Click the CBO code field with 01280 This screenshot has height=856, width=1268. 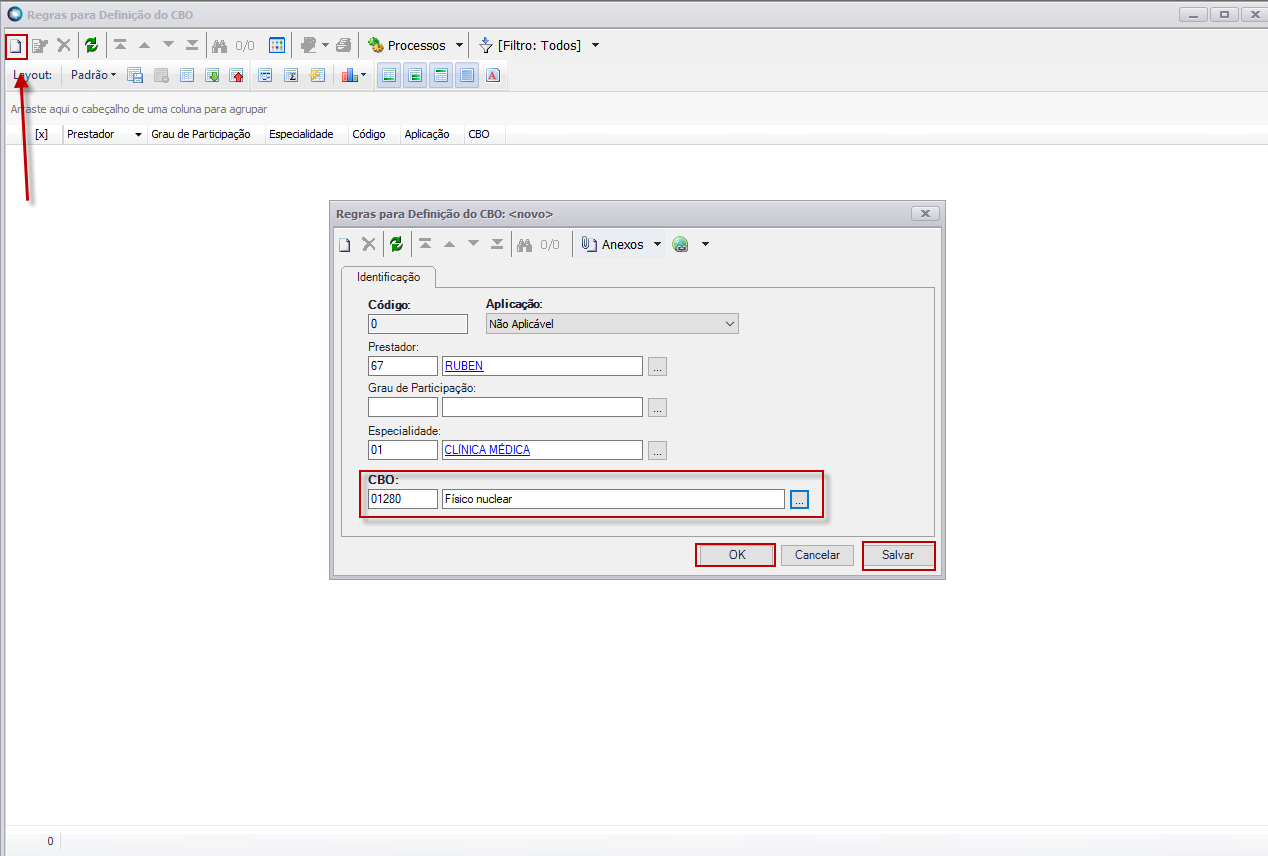(x=403, y=499)
